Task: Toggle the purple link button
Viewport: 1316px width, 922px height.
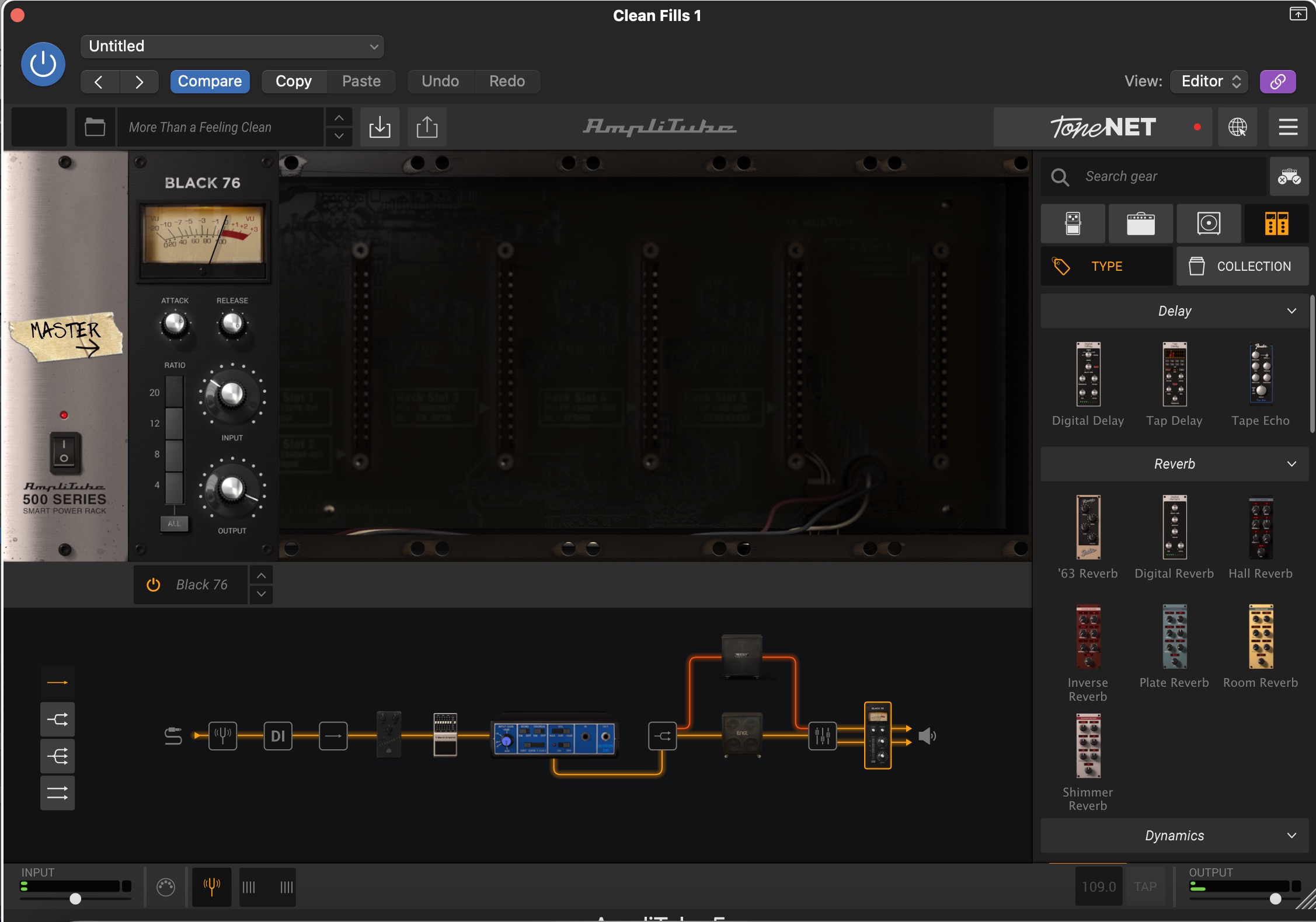Action: [1277, 82]
